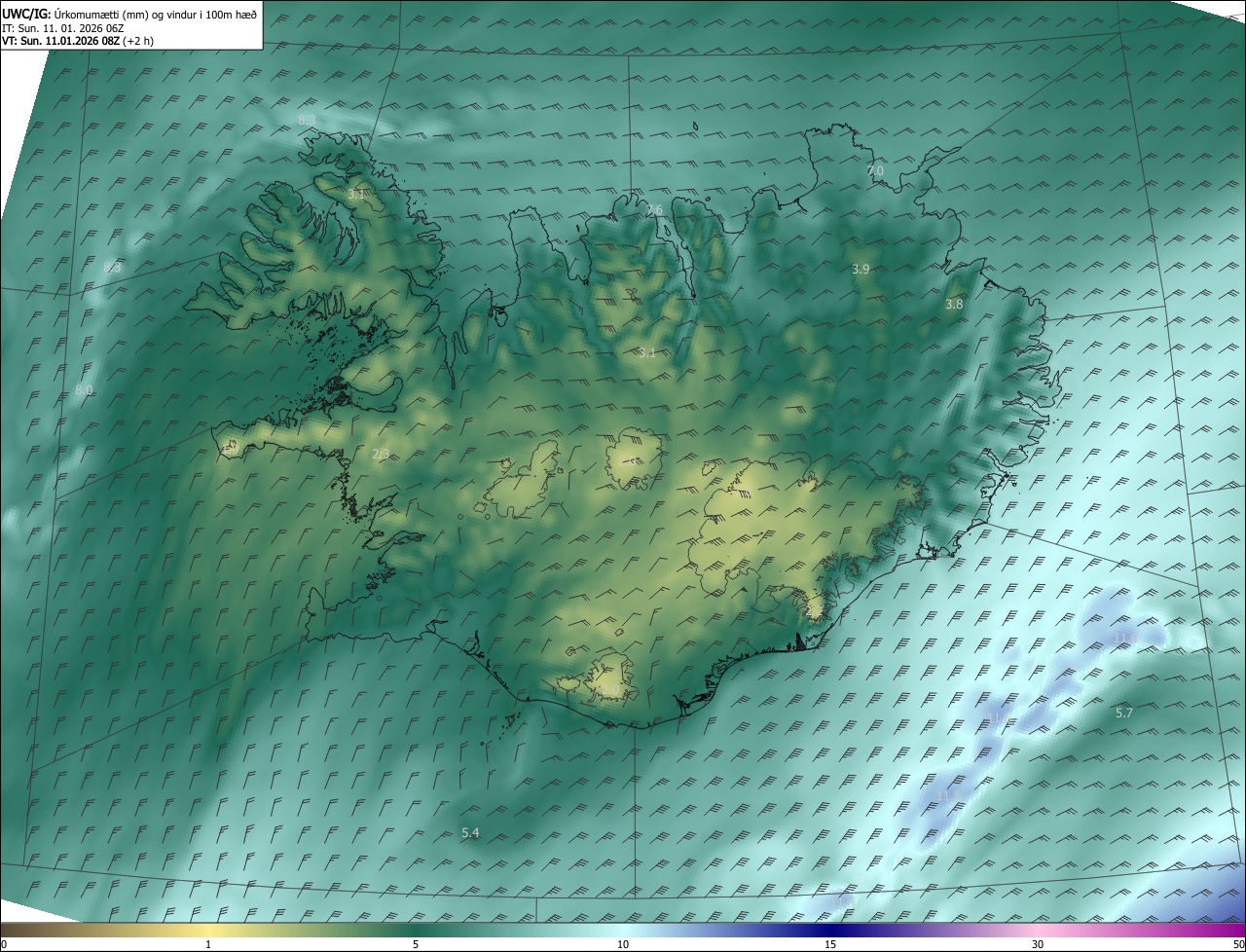Click the 7.0 value label in the northeast
Screen dimensions: 1246x952
tap(875, 170)
